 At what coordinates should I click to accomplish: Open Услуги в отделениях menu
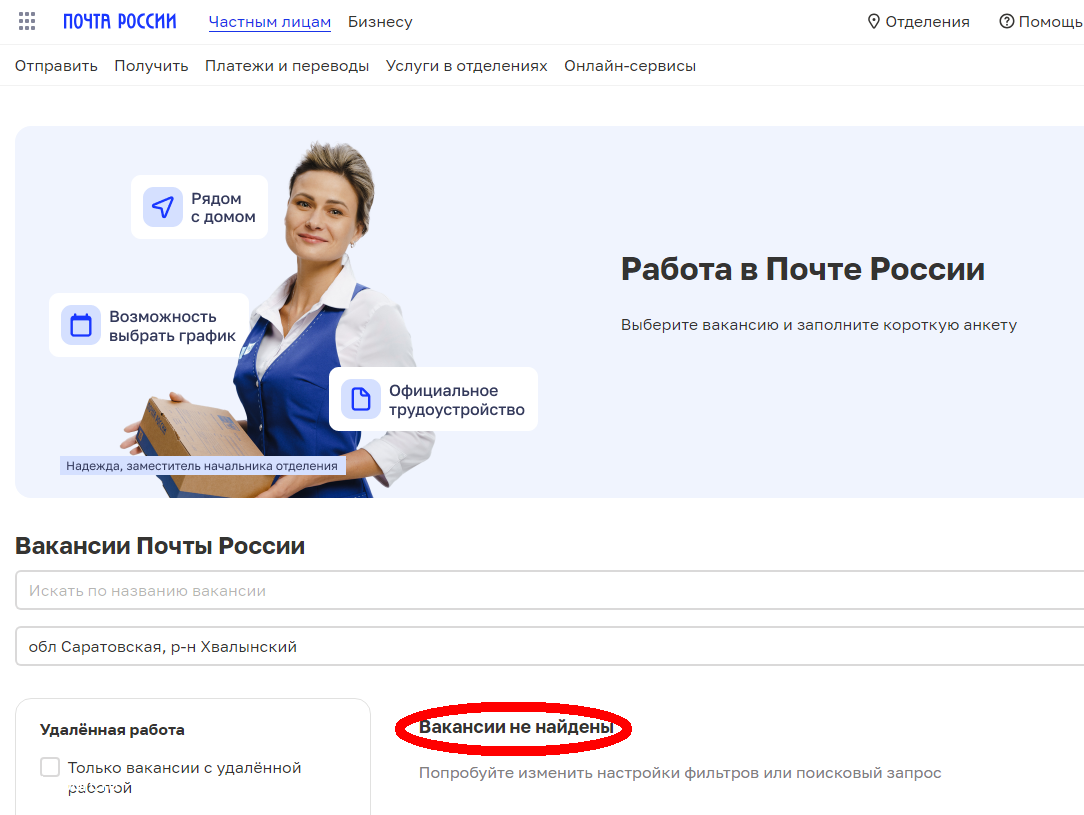[467, 66]
